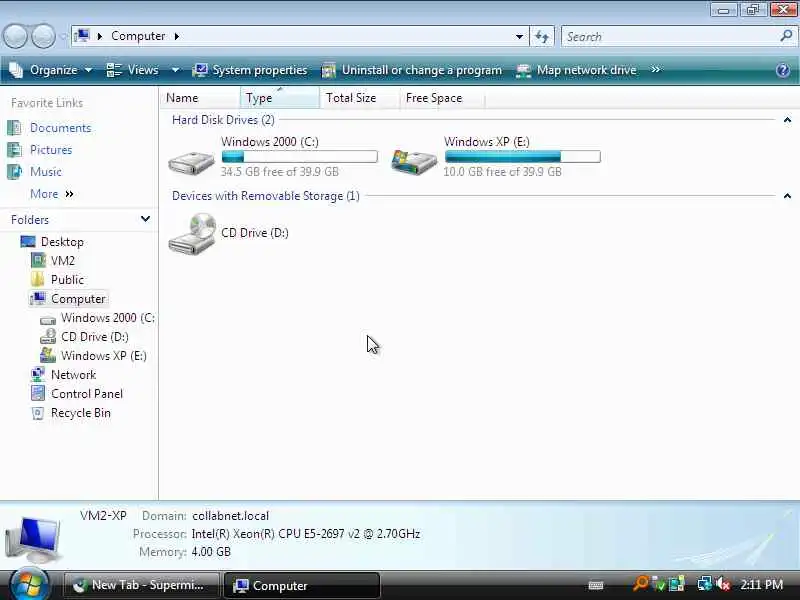Screen dimensions: 800x600
Task: Click Uninstall or change a program
Action: (412, 70)
